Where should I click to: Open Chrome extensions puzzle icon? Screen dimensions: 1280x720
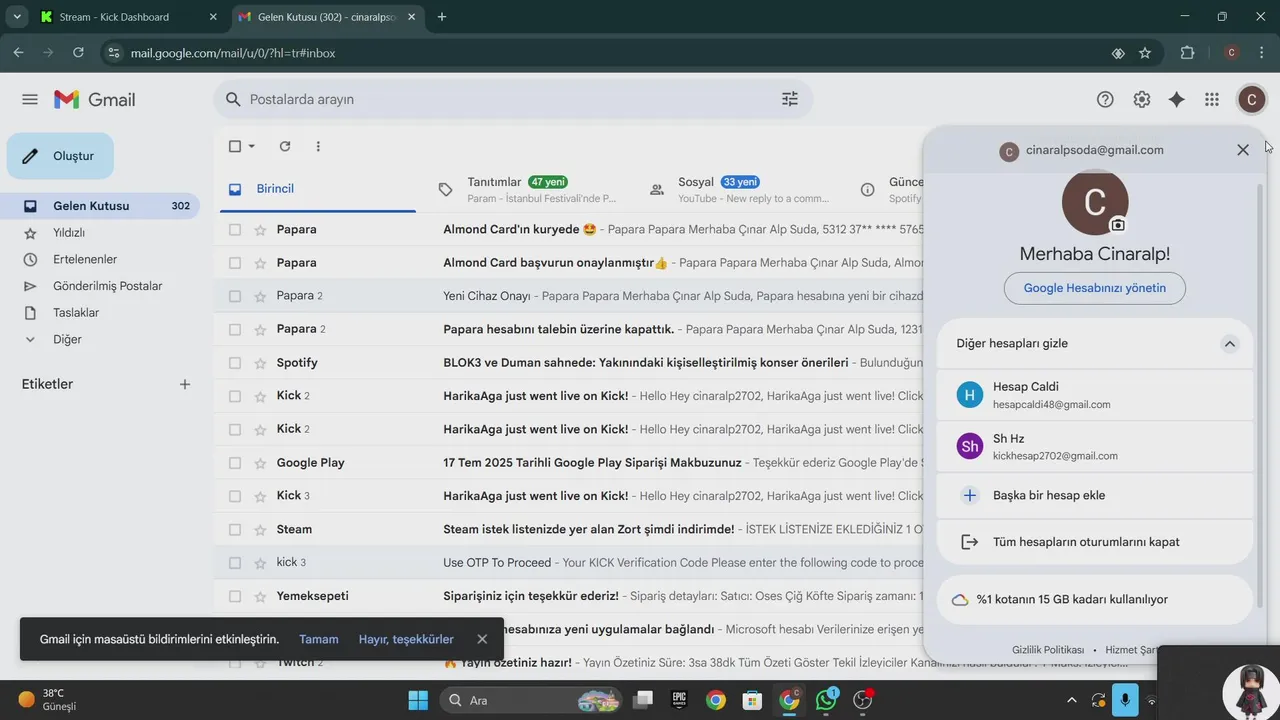click(1187, 53)
